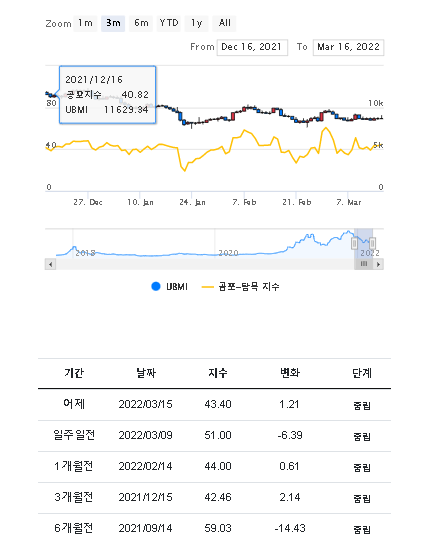The width and height of the screenshot is (446, 539).
Task: Click the date 2022/02/14
Action: 145,466
